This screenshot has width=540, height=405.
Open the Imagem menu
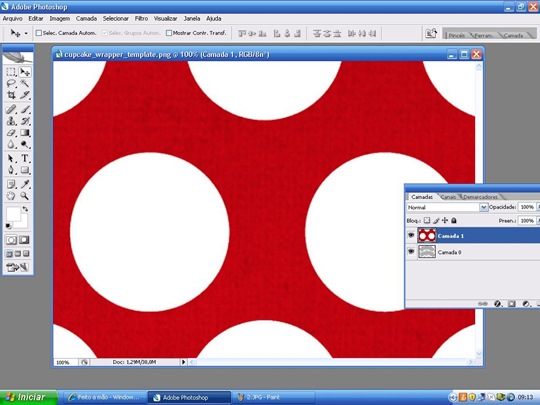[x=60, y=19]
